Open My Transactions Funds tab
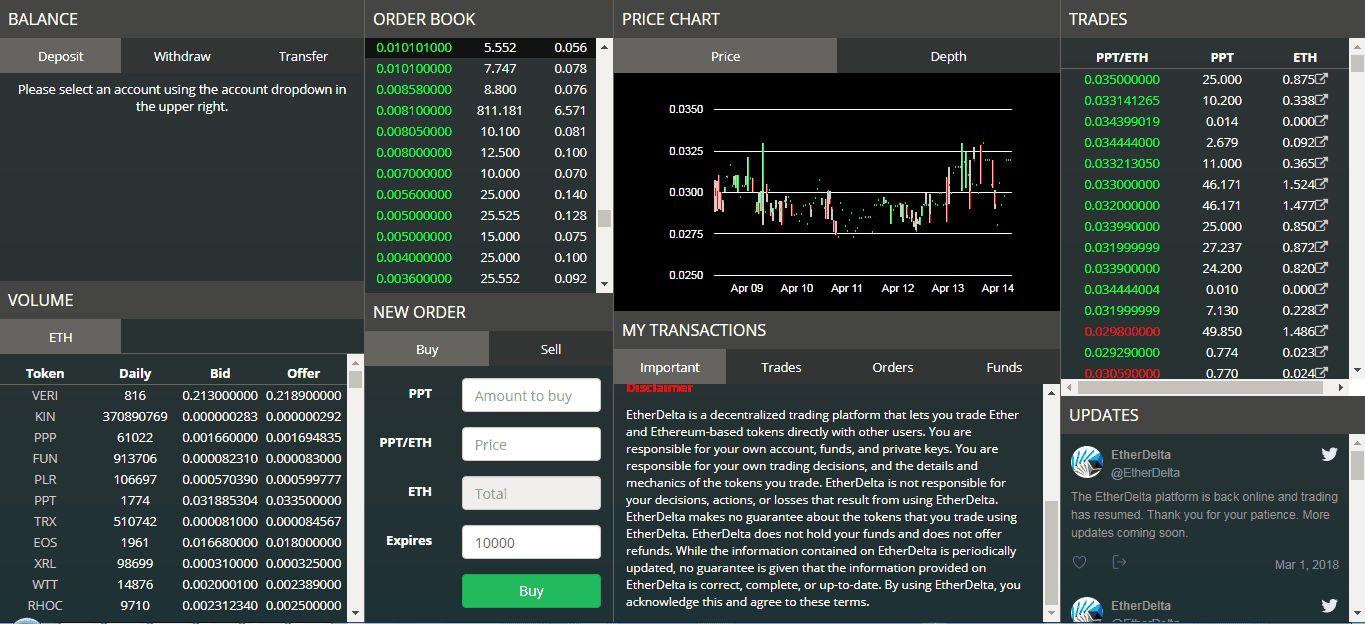Screen dimensions: 1365x624 pyautogui.click(x=1004, y=367)
